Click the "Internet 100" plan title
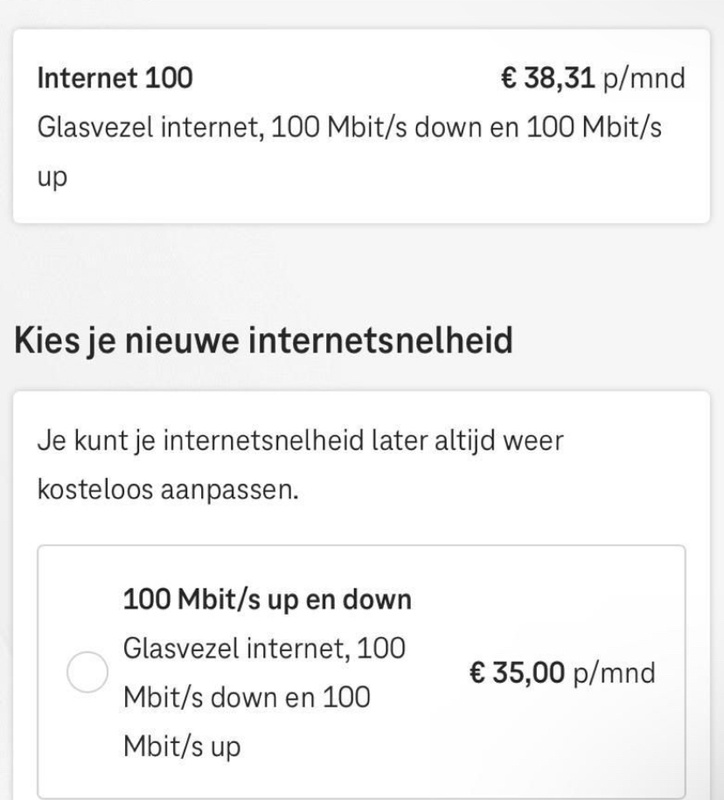The width and height of the screenshot is (724, 800). pos(115,79)
